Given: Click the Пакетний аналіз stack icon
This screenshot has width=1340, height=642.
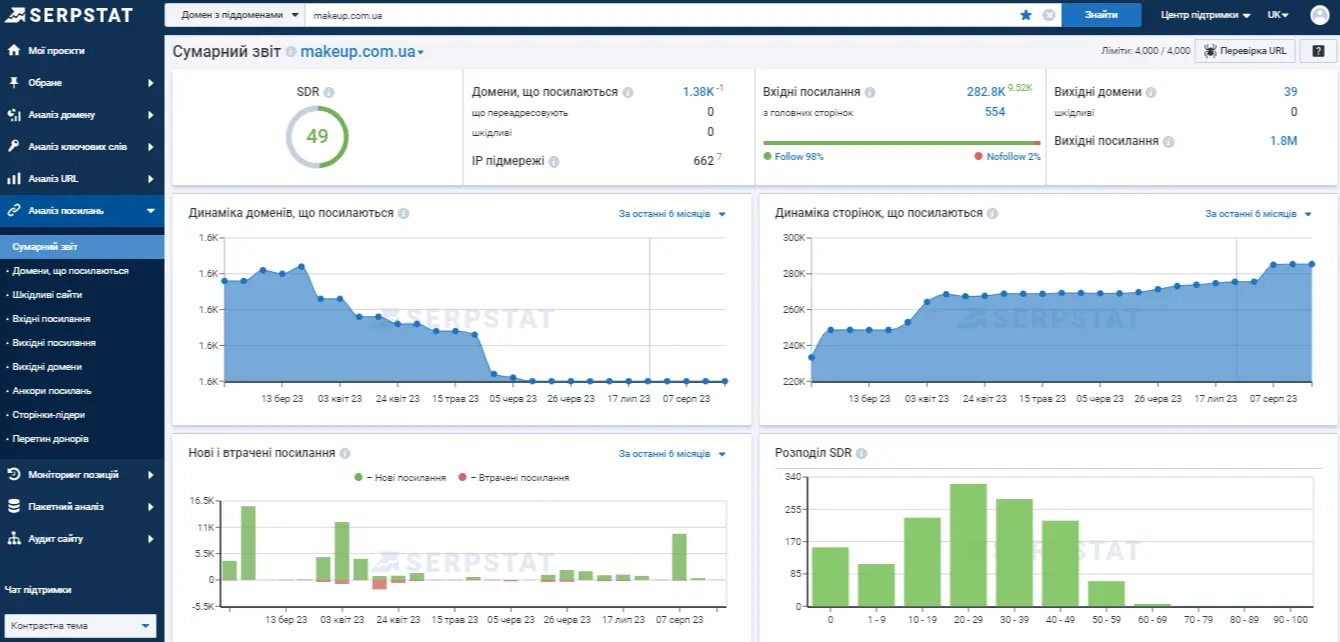Looking at the screenshot, I should [x=13, y=506].
